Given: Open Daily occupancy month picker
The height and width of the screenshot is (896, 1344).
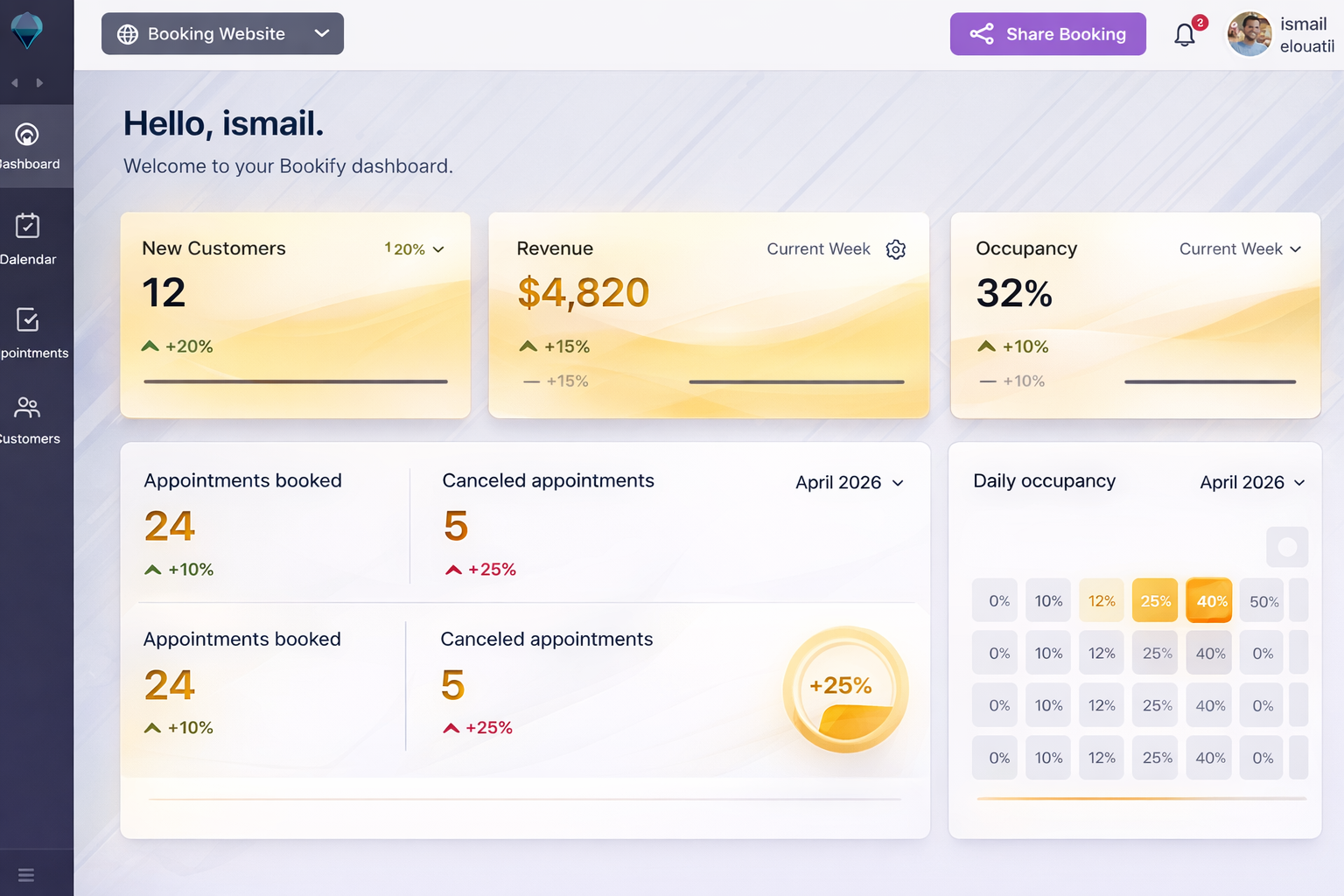Looking at the screenshot, I should coord(1252,482).
